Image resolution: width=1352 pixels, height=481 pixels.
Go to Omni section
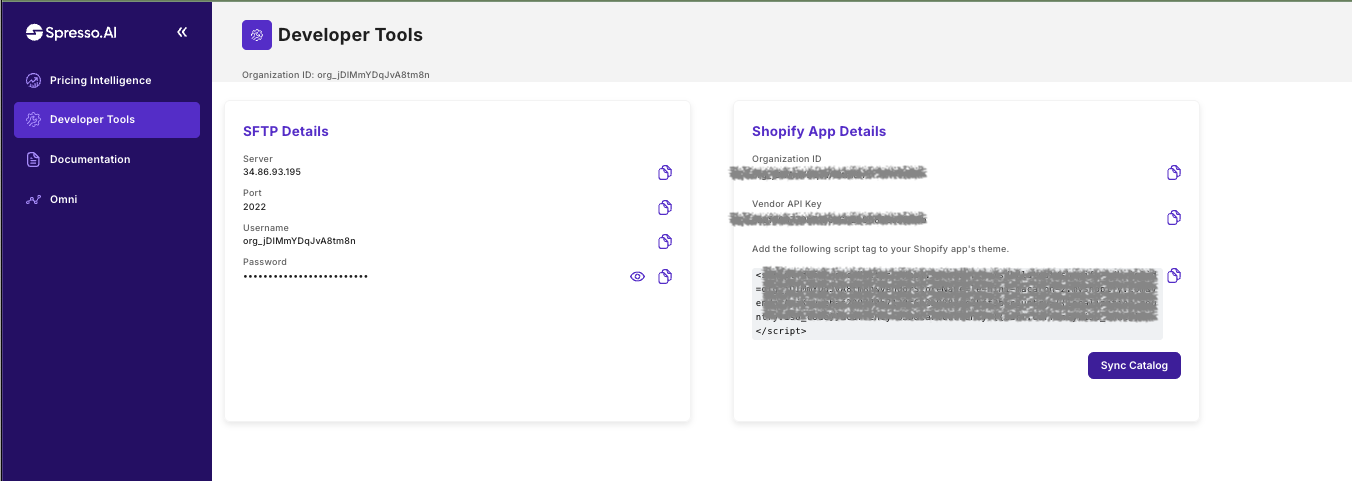pyautogui.click(x=107, y=199)
